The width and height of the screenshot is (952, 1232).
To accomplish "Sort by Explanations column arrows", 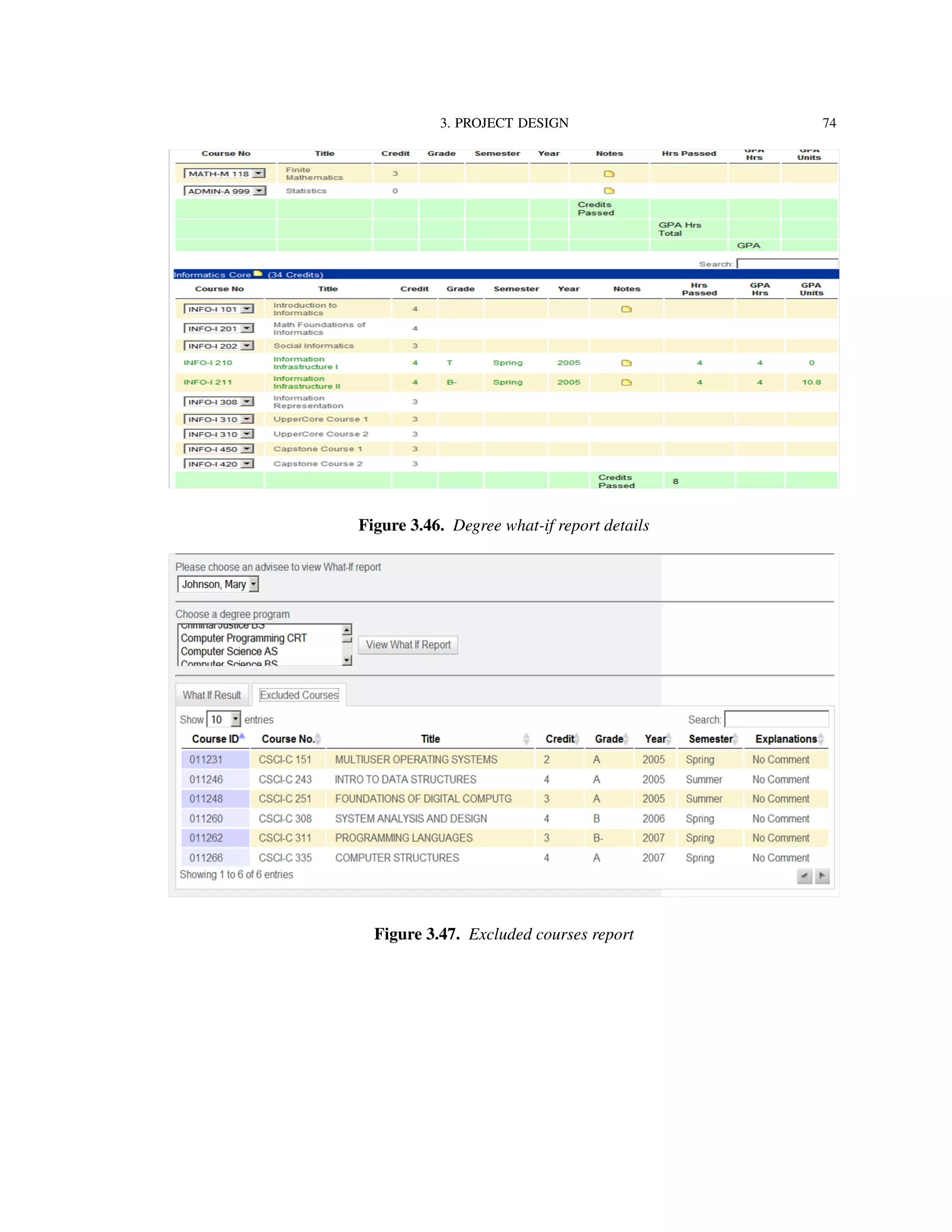I will click(821, 739).
